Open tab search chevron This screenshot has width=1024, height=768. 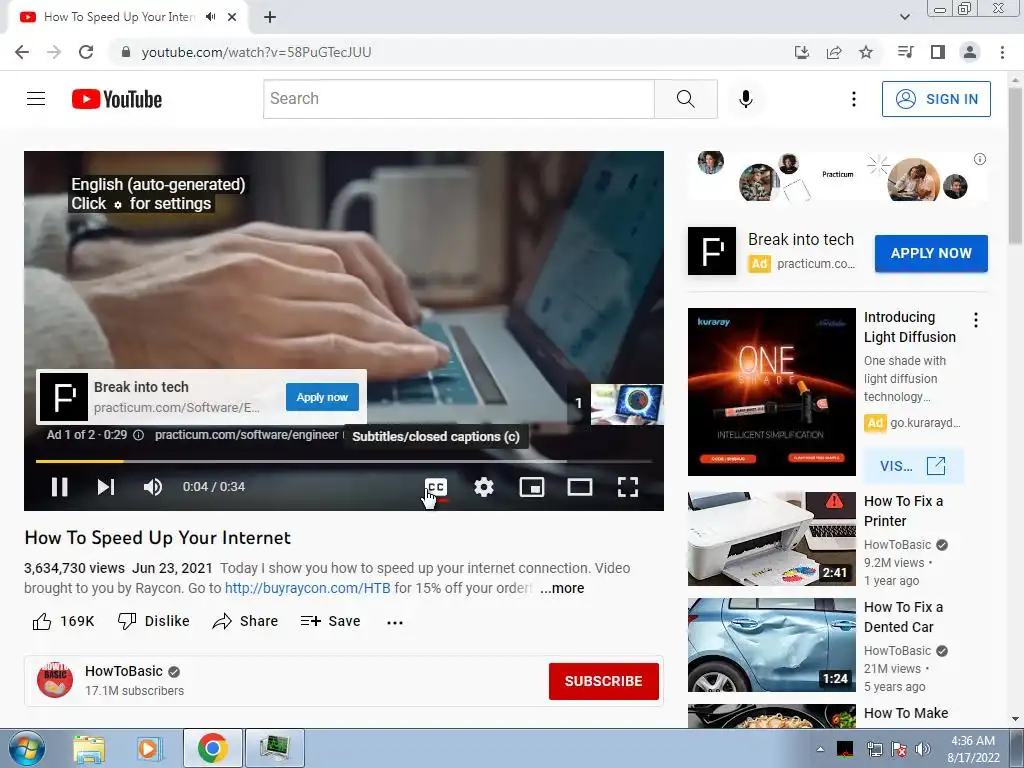click(904, 17)
